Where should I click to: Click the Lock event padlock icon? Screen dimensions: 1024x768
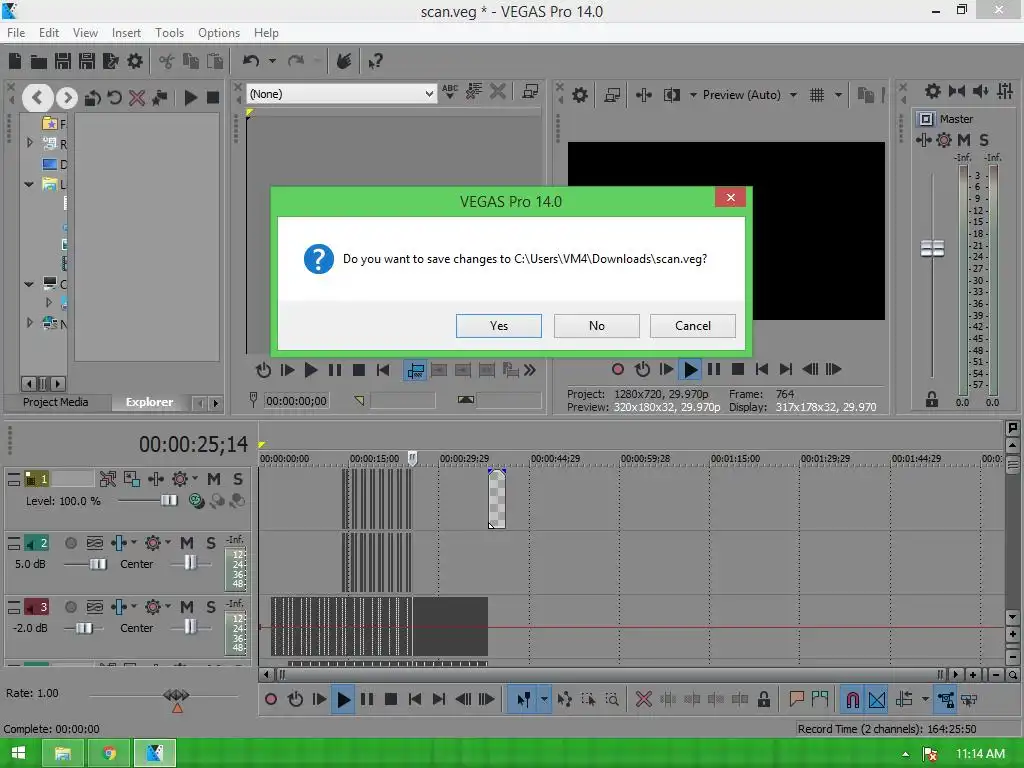pos(763,700)
